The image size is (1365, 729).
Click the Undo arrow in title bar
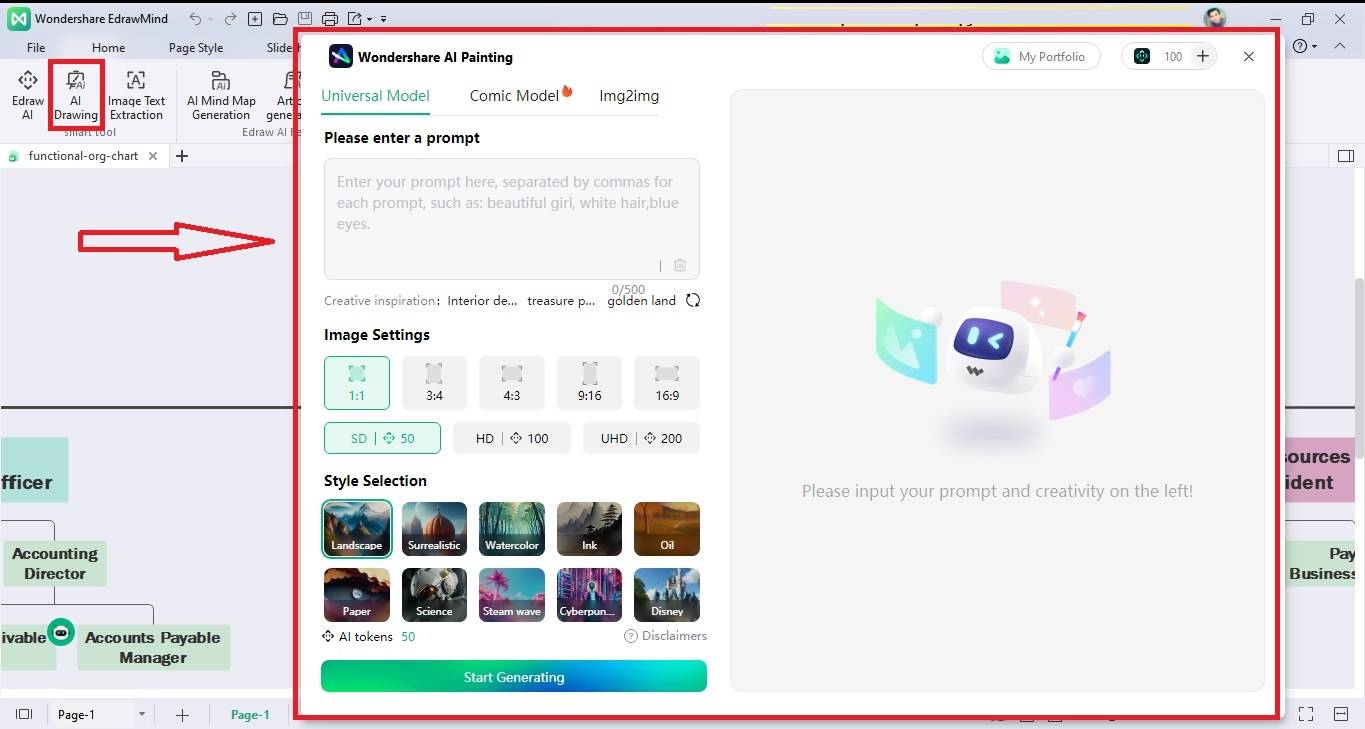click(195, 19)
